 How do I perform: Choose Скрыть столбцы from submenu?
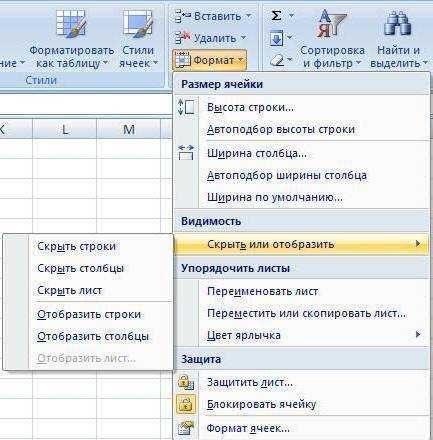[80, 268]
